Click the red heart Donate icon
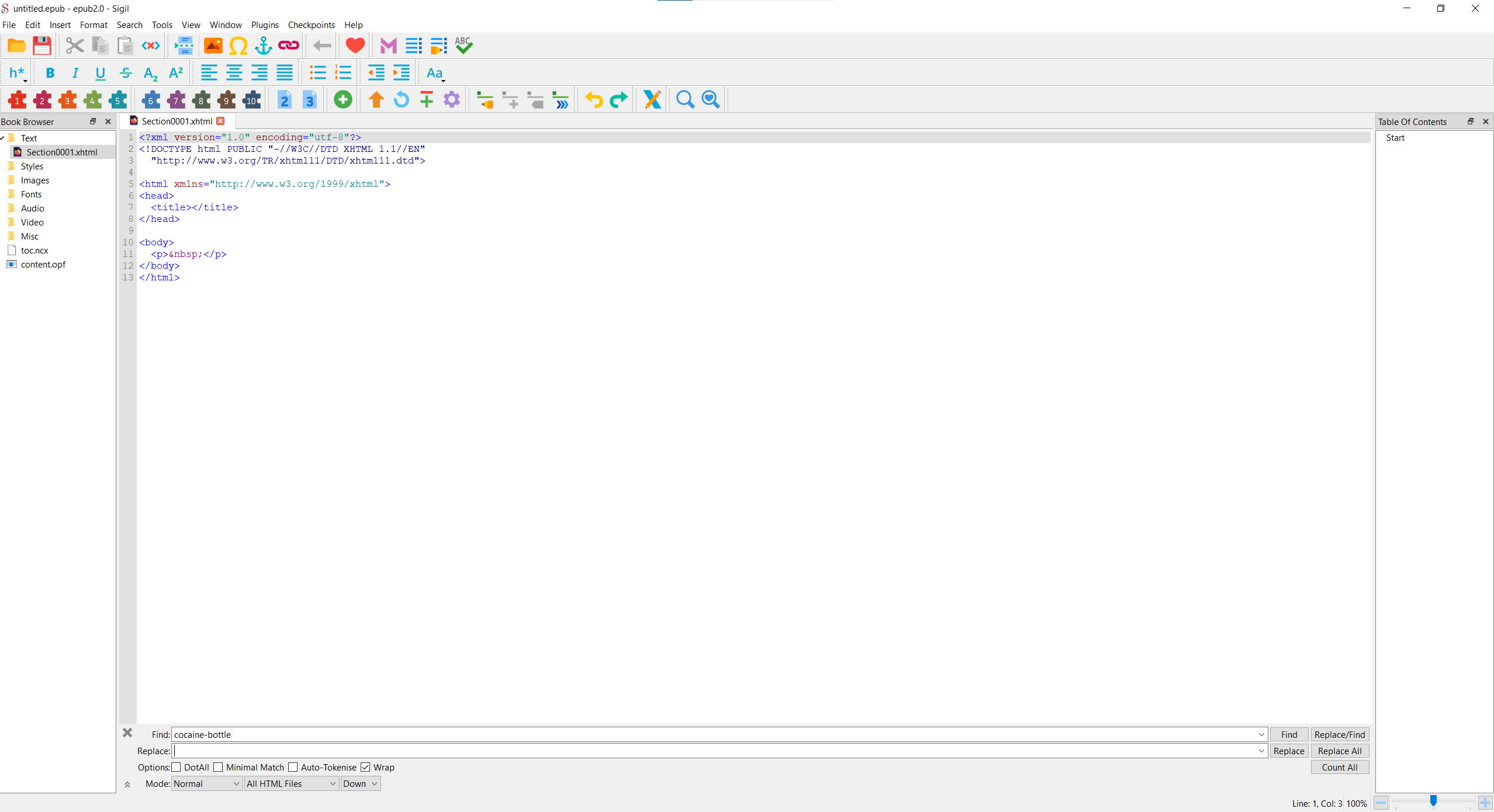This screenshot has width=1494, height=812. click(x=355, y=46)
